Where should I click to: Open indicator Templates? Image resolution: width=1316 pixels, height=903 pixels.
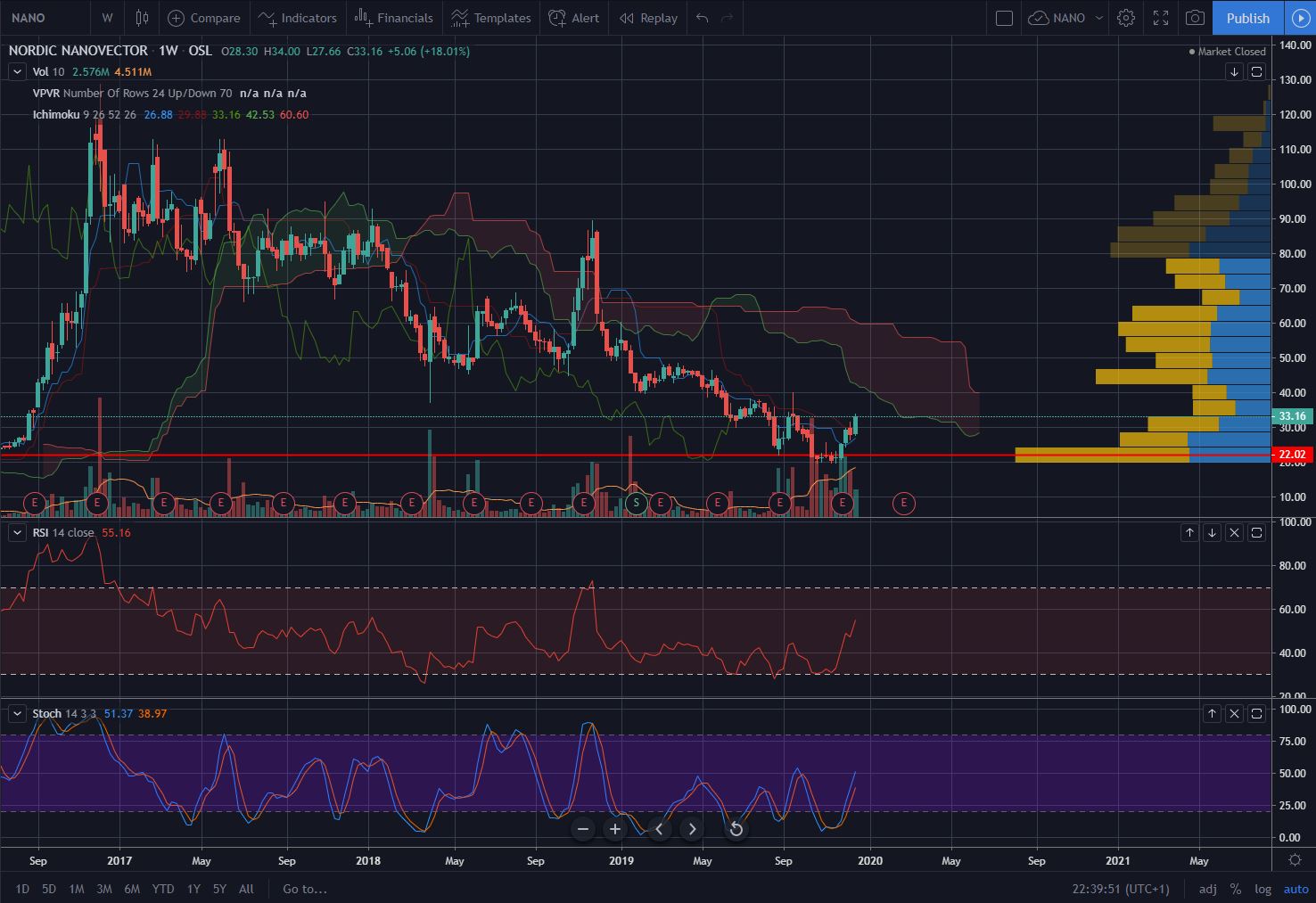click(491, 18)
